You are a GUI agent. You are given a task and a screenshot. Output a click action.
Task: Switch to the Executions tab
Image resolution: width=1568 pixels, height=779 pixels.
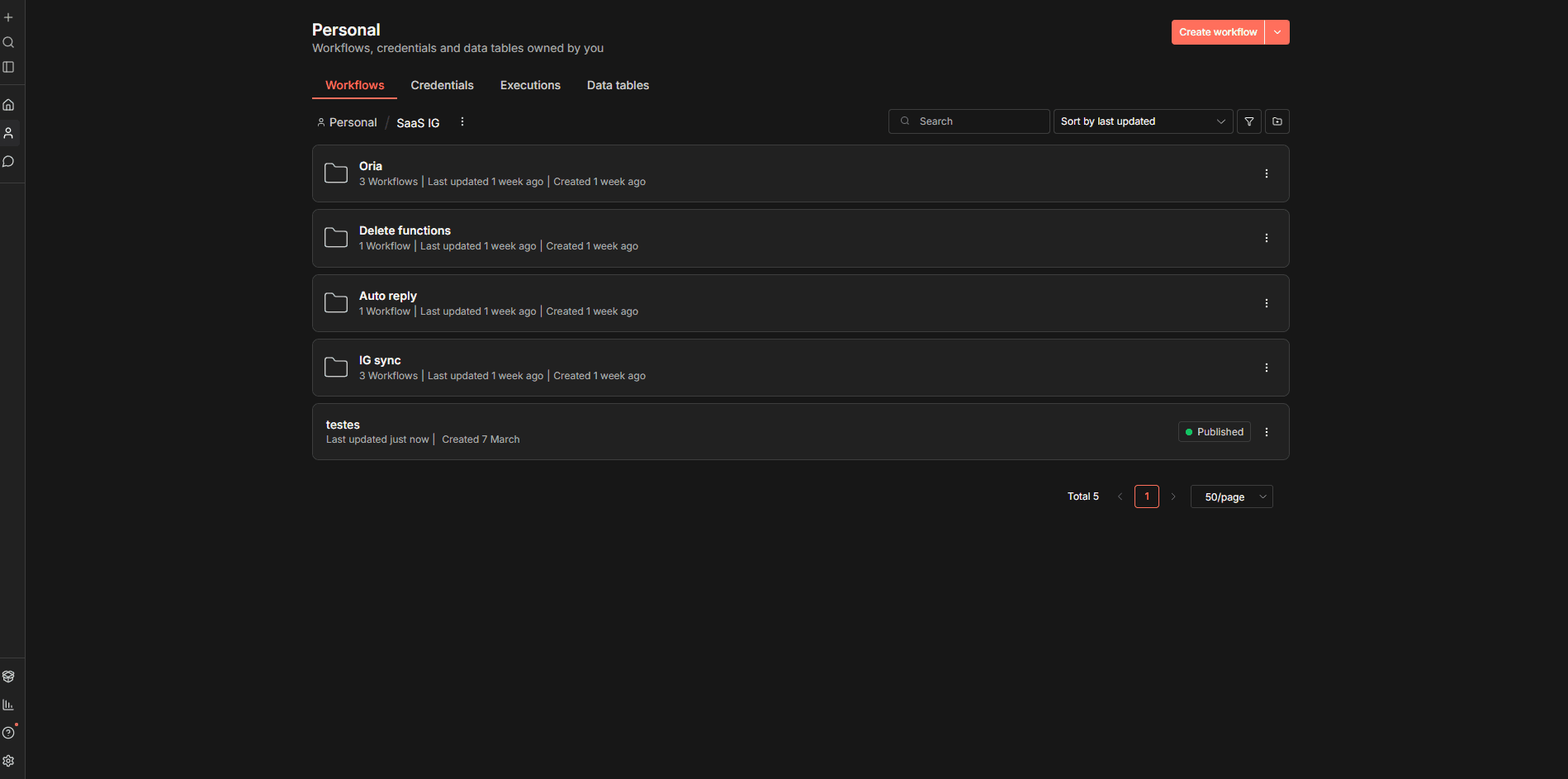pyautogui.click(x=530, y=85)
